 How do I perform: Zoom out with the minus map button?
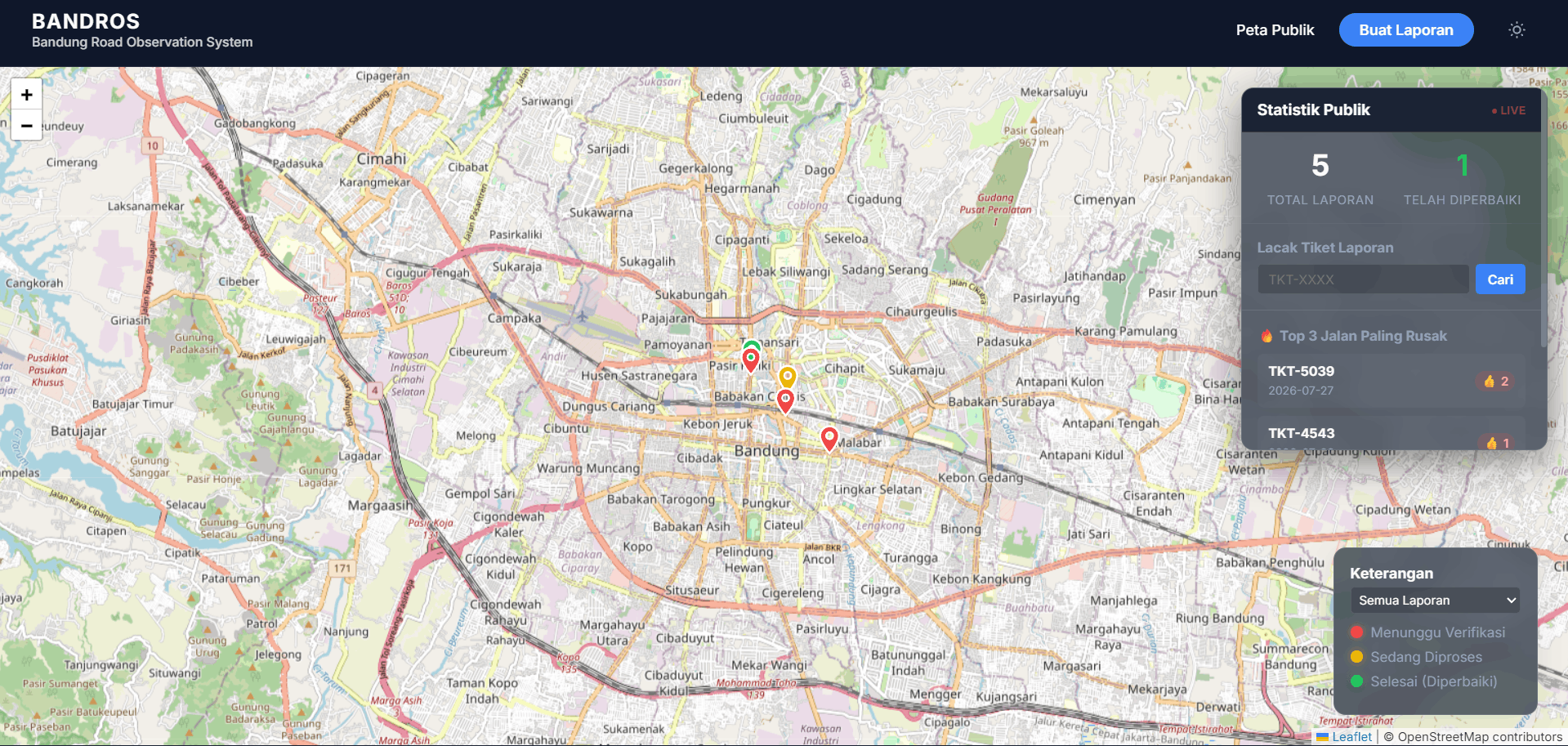point(26,125)
